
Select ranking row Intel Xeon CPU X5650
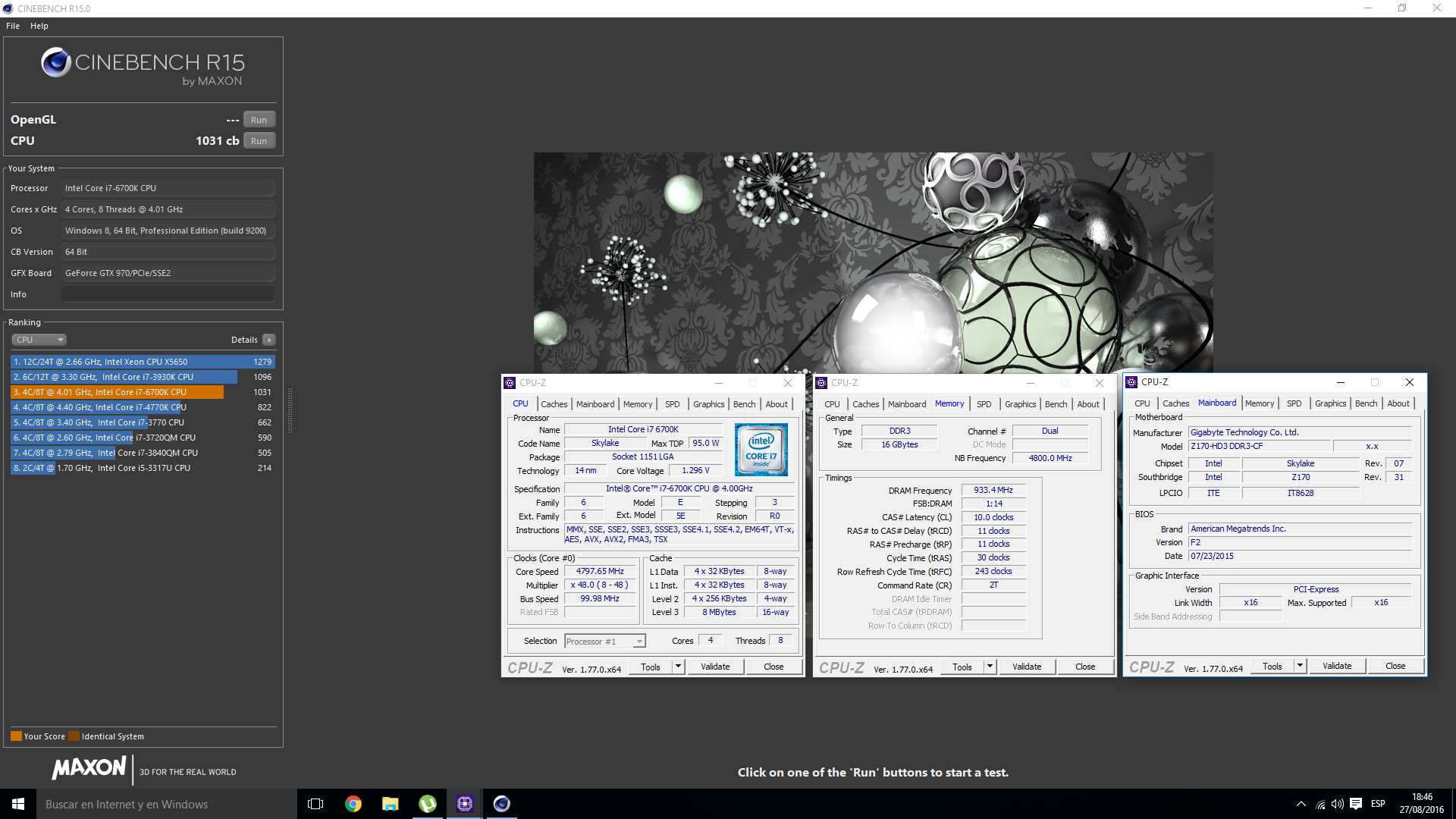tap(143, 362)
